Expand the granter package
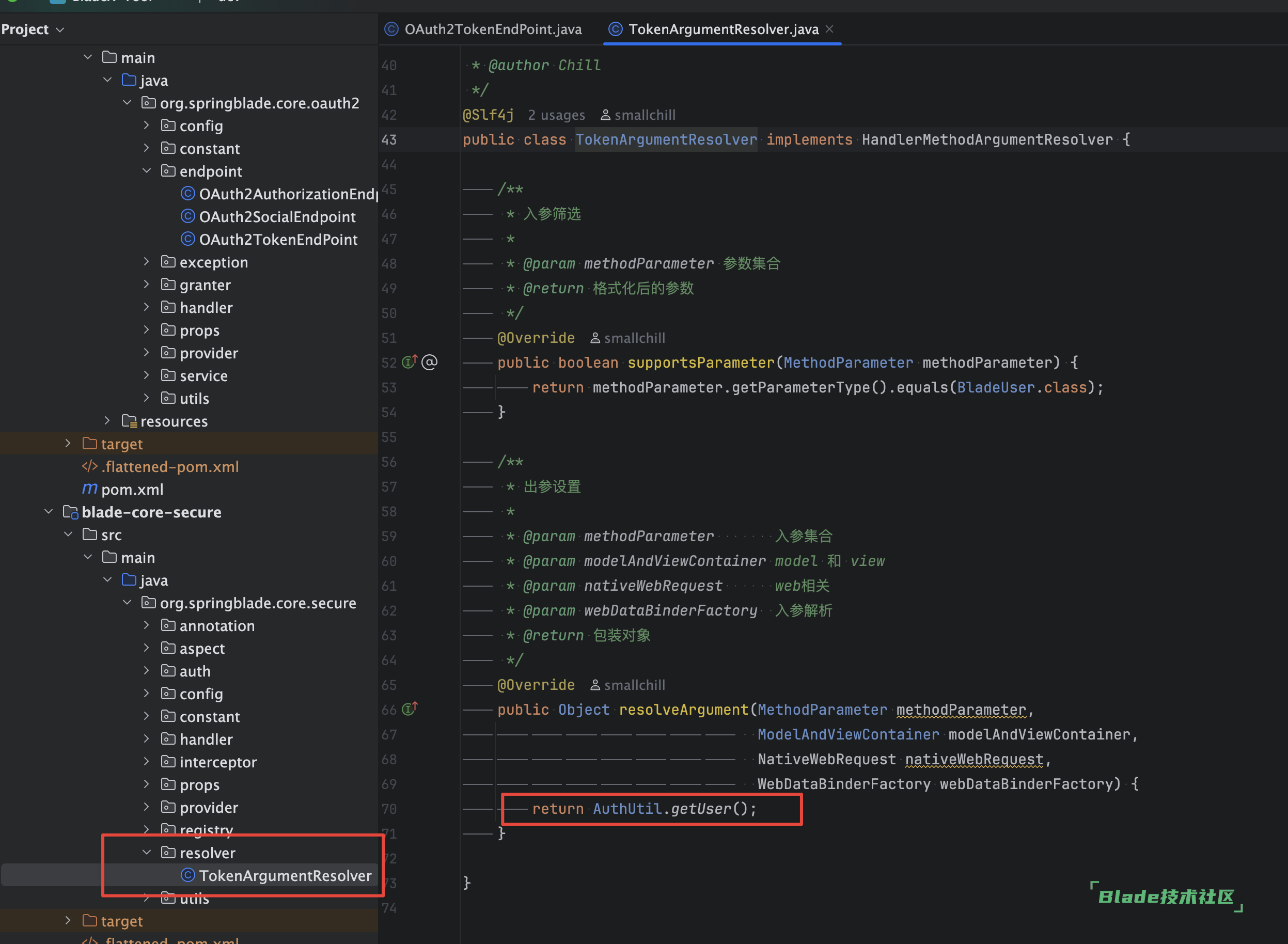 (x=146, y=285)
